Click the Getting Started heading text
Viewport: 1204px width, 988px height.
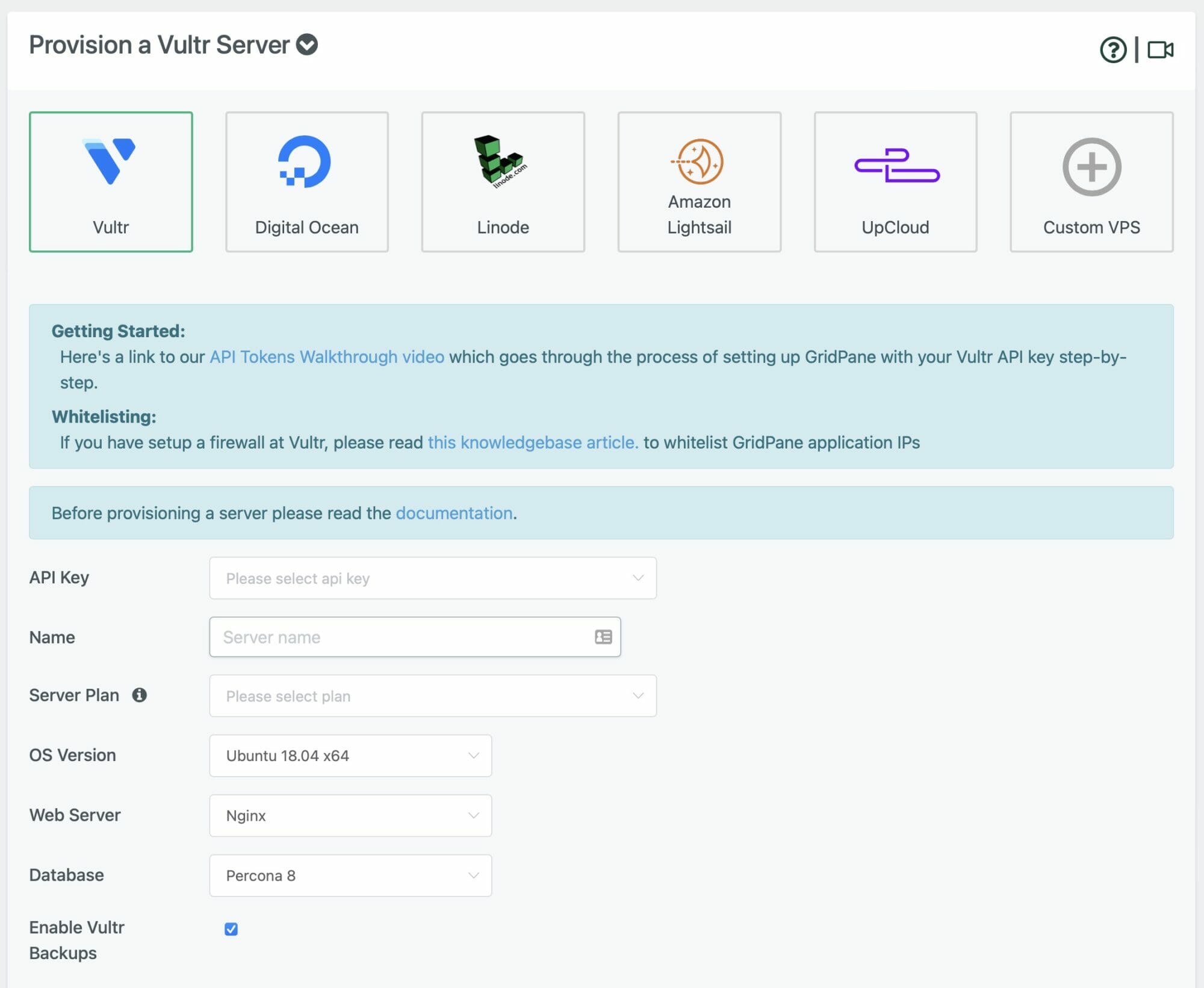coord(119,331)
